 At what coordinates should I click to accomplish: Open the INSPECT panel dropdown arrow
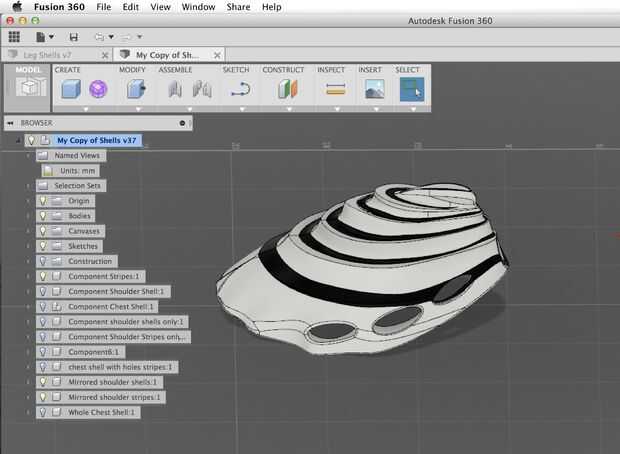[x=337, y=109]
